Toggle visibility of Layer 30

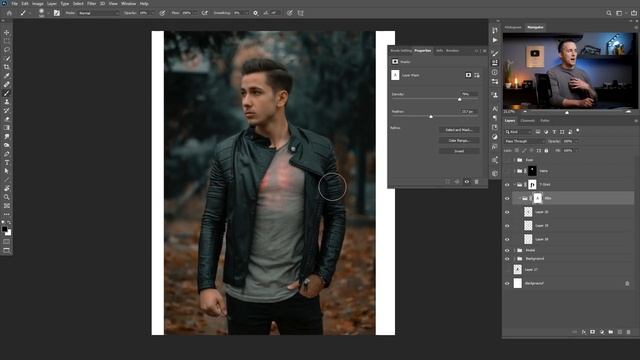pos(507,212)
